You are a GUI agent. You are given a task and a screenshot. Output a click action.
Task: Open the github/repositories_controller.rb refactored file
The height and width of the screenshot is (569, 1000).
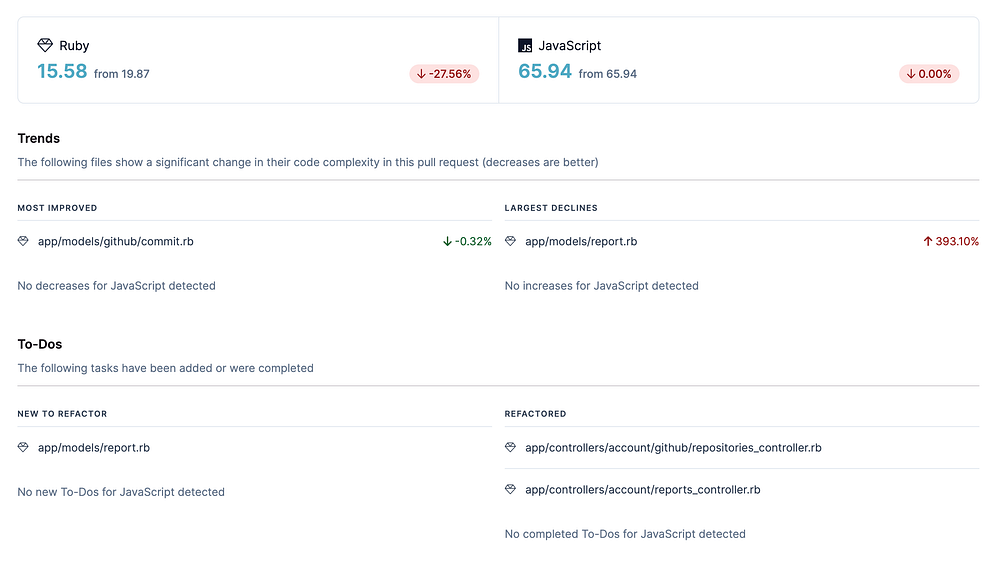(x=673, y=448)
